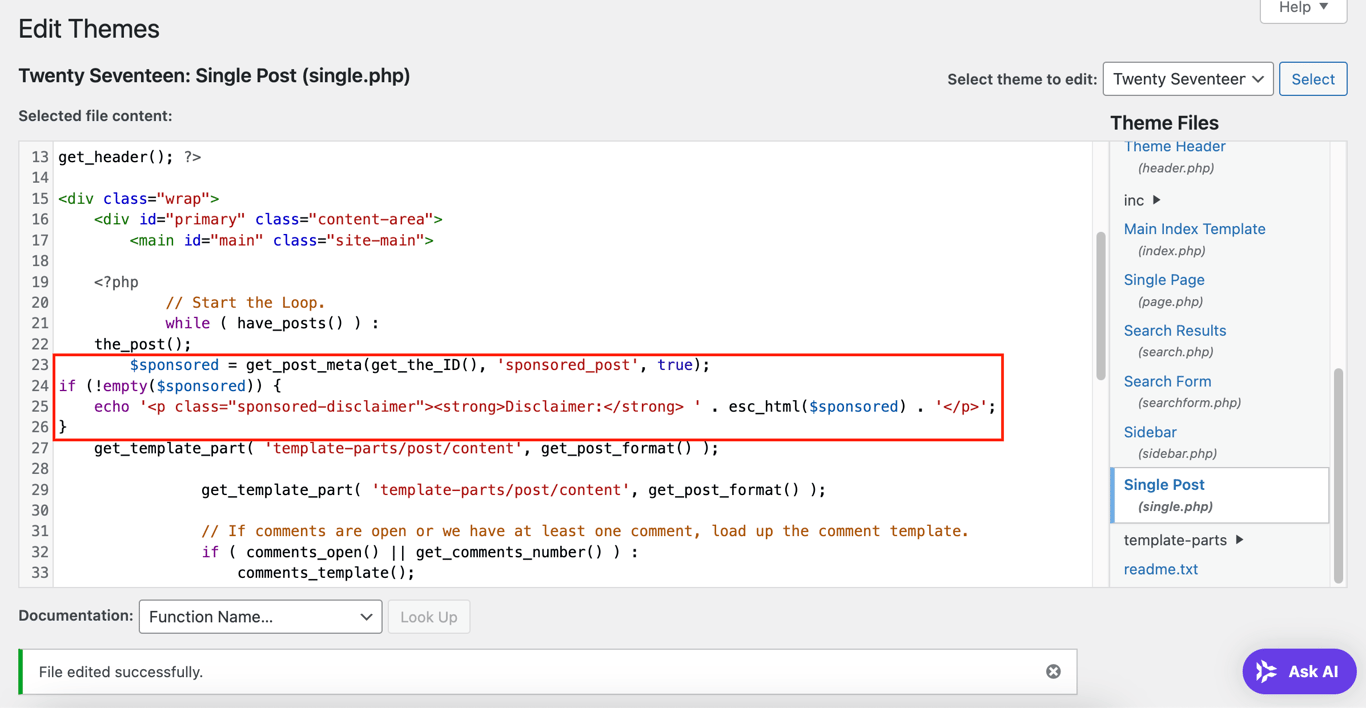Open the Search Form (searchform.php) file
1366x708 pixels.
1167,381
